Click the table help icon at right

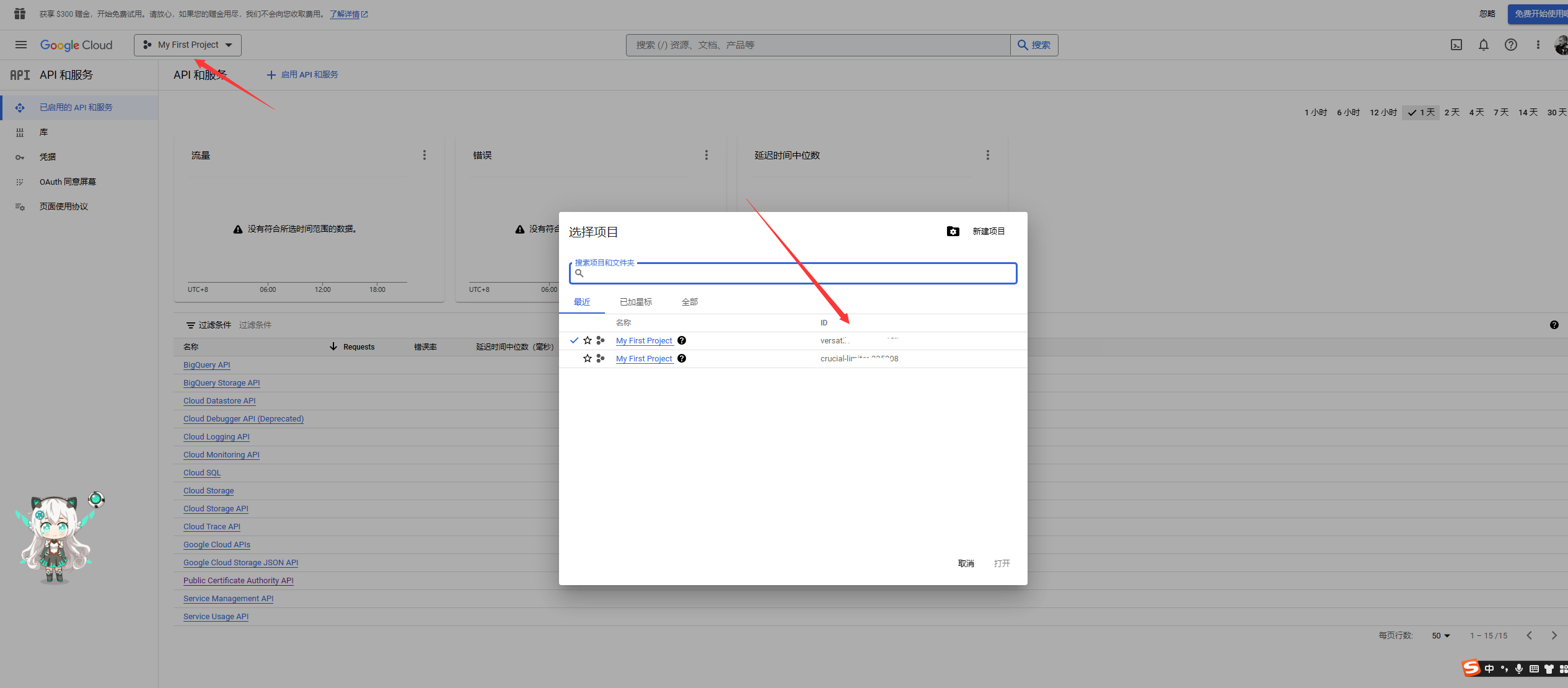(x=1554, y=325)
